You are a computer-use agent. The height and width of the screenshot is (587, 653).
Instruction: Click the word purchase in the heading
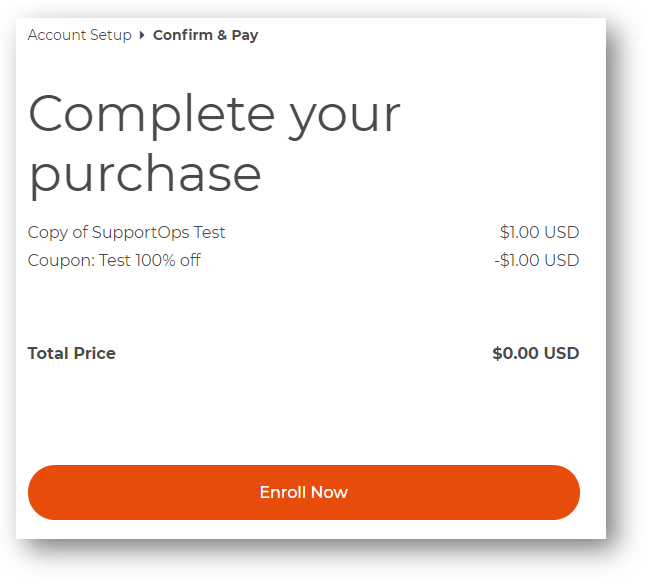coord(145,173)
